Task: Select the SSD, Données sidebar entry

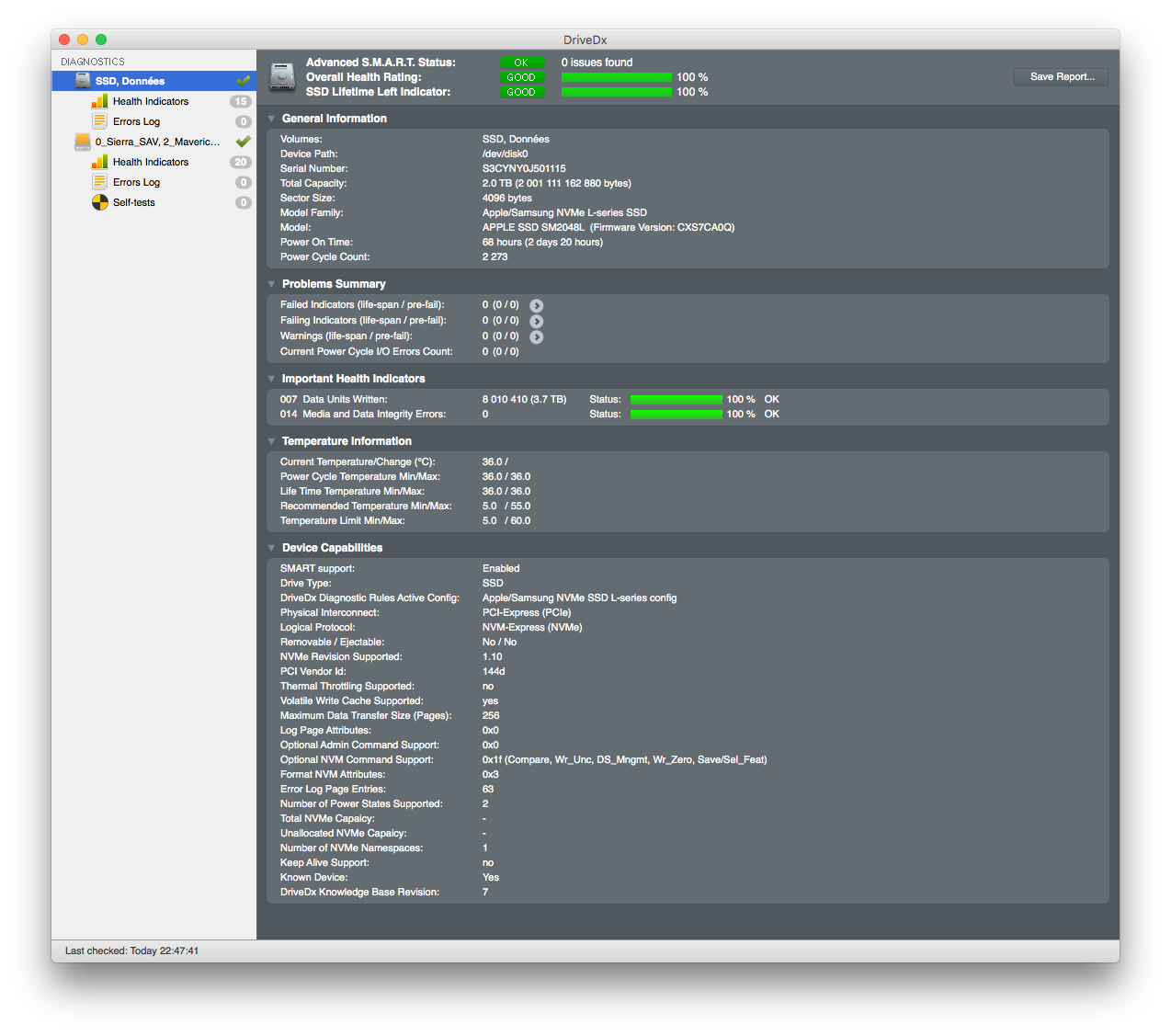Action: pos(154,81)
